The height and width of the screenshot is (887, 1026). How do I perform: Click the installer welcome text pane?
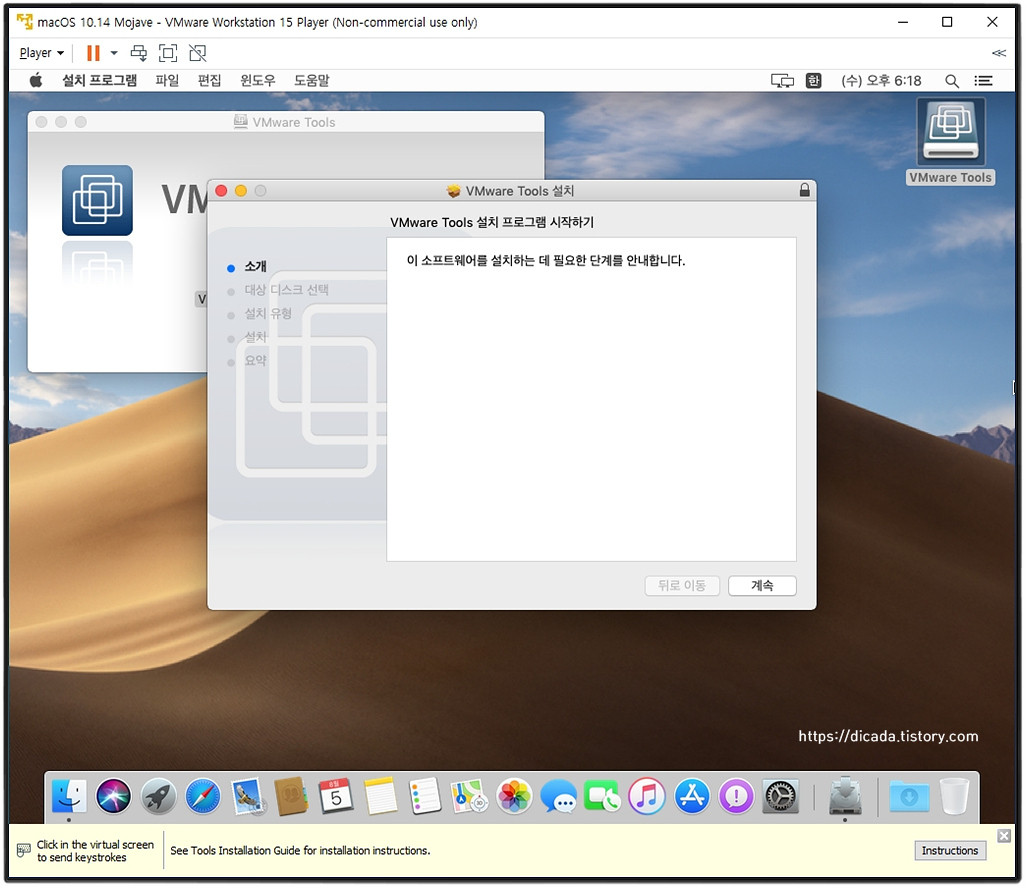pyautogui.click(x=592, y=400)
